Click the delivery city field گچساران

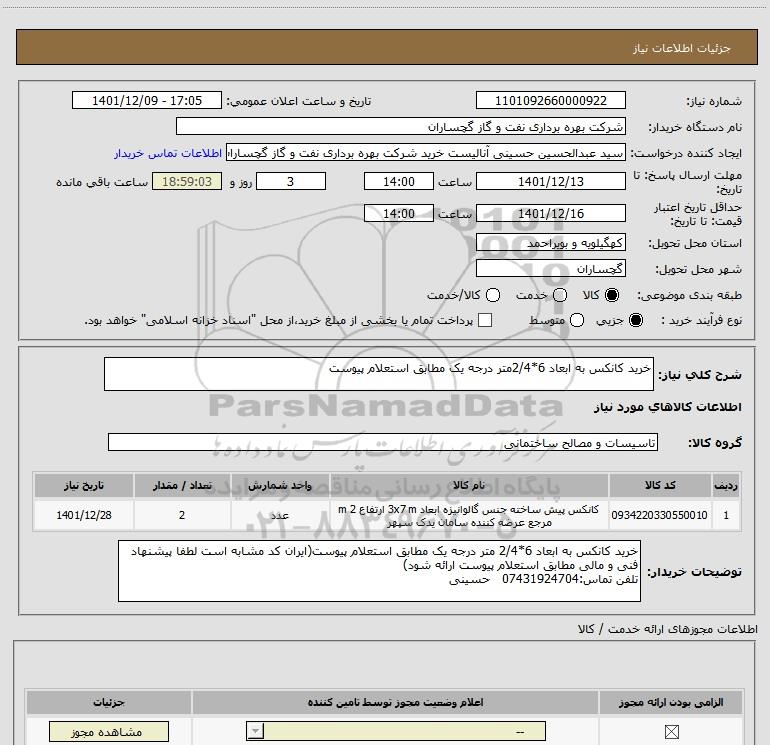coord(550,269)
